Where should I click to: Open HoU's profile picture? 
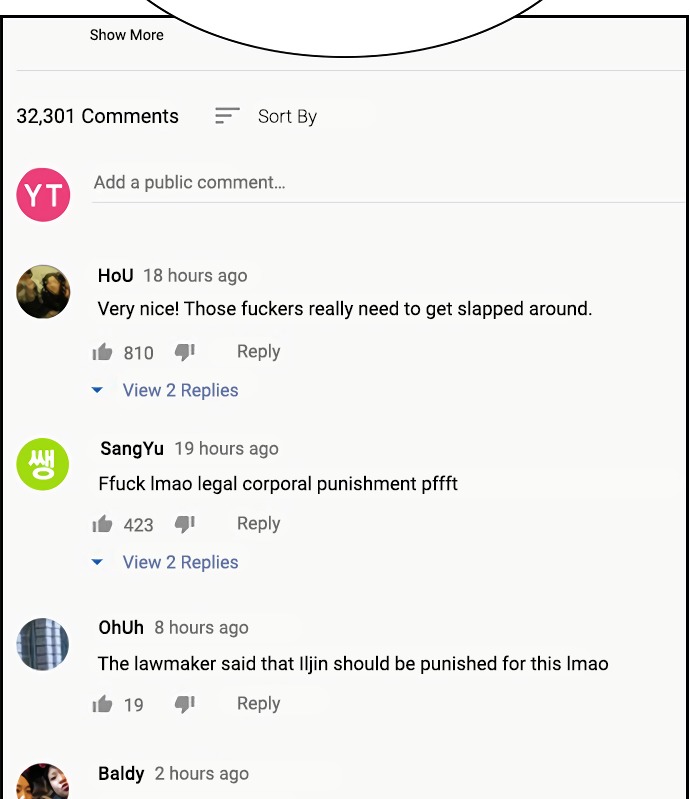[x=43, y=292]
